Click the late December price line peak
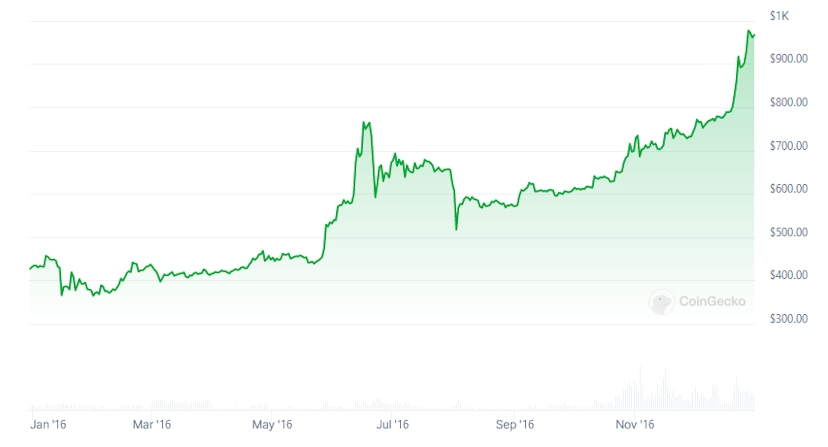Viewport: 828px width, 447px height. pos(750,32)
